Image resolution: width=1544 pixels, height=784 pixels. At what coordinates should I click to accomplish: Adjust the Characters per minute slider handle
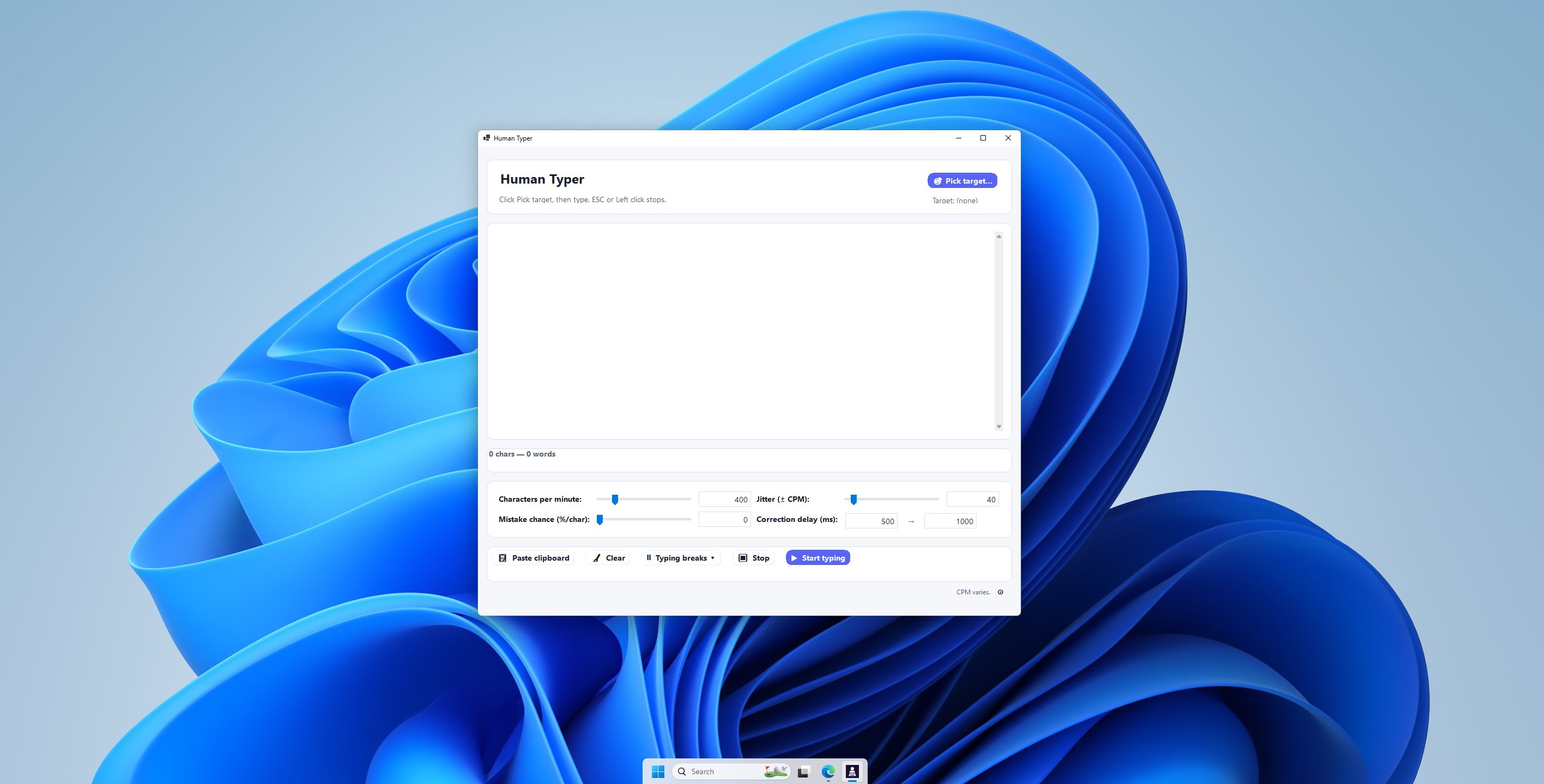615,499
